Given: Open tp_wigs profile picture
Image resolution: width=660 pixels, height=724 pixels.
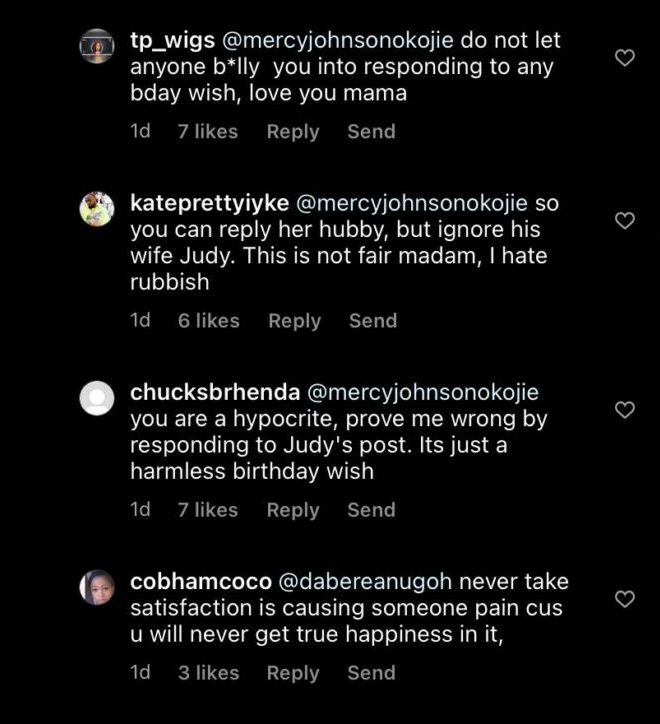Looking at the screenshot, I should [96, 45].
